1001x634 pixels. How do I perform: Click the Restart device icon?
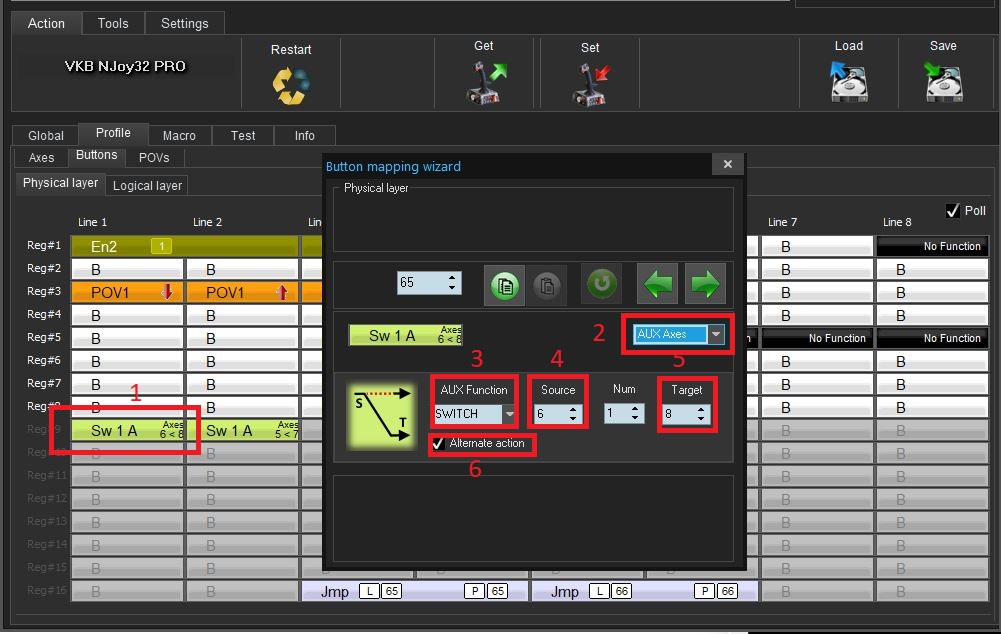pyautogui.click(x=291, y=84)
